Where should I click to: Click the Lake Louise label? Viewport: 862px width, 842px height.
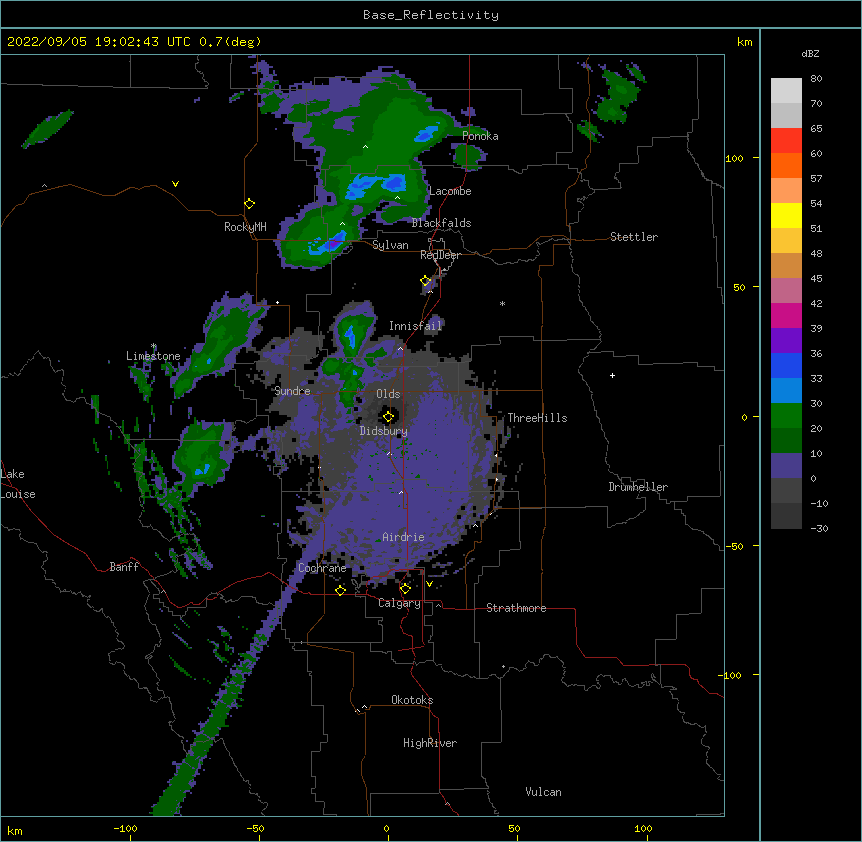click(18, 484)
